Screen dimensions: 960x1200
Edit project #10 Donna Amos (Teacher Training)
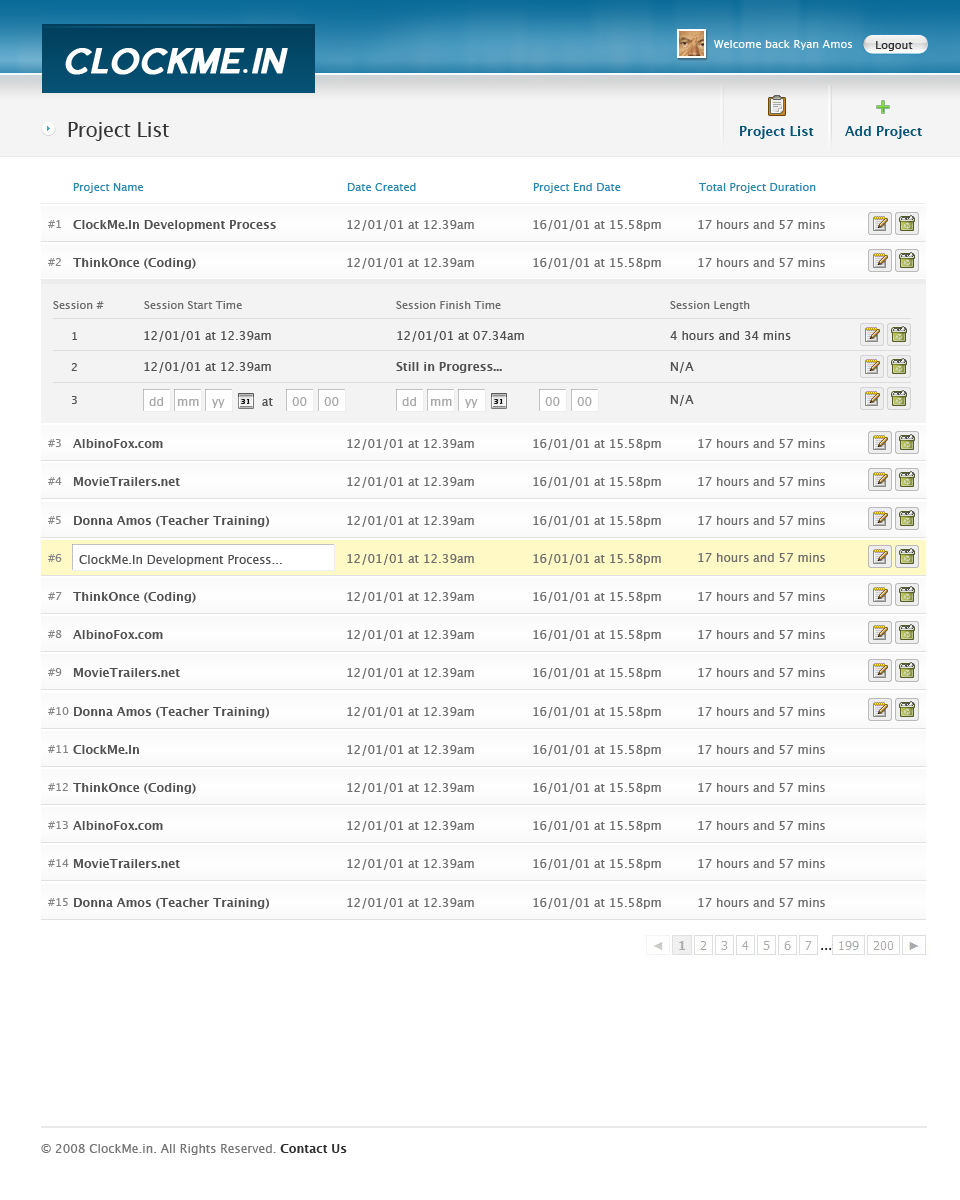(880, 710)
